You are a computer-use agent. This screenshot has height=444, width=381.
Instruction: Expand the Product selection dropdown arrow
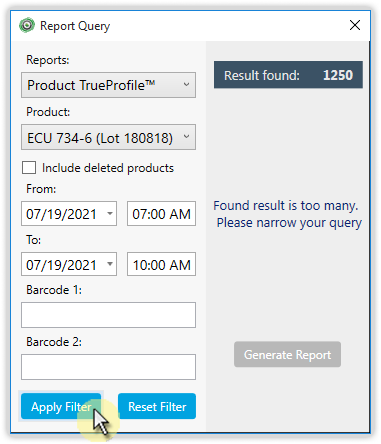pos(186,137)
